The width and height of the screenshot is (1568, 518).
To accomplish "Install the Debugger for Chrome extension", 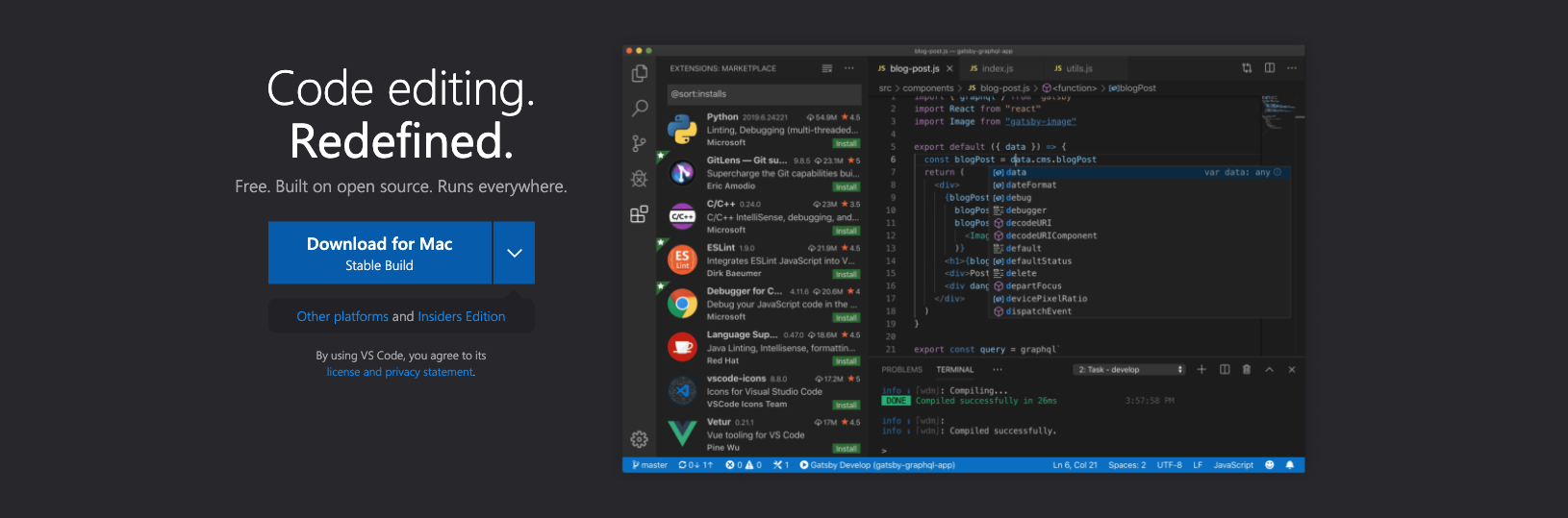I will point(847,317).
